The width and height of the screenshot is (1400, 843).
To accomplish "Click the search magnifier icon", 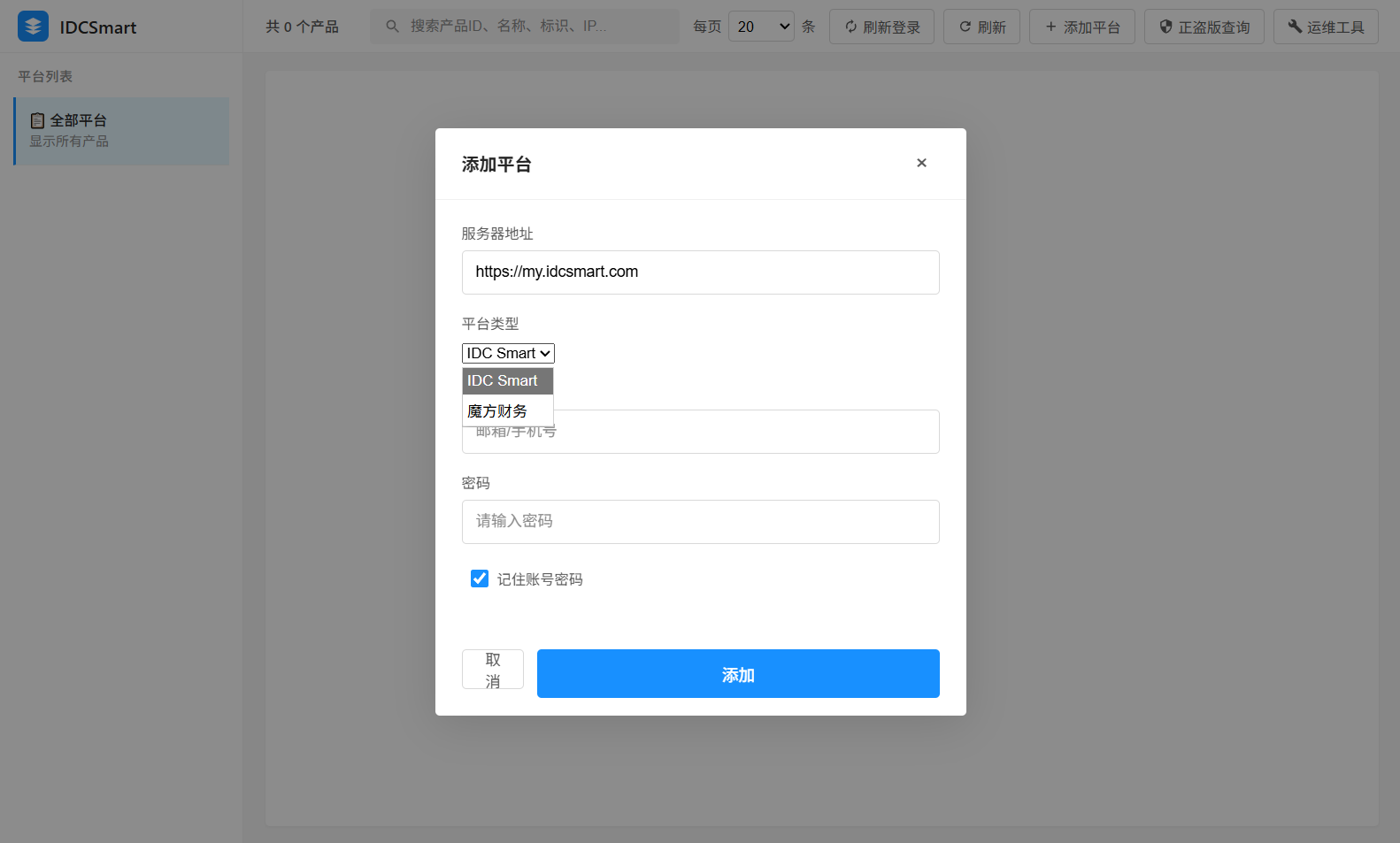I will coord(392,27).
